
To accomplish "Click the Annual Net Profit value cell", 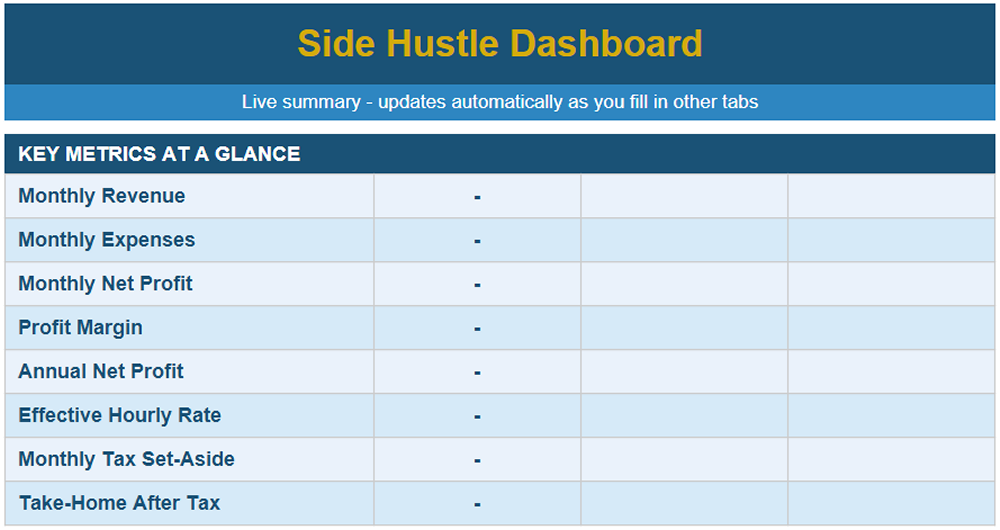I will [x=477, y=372].
